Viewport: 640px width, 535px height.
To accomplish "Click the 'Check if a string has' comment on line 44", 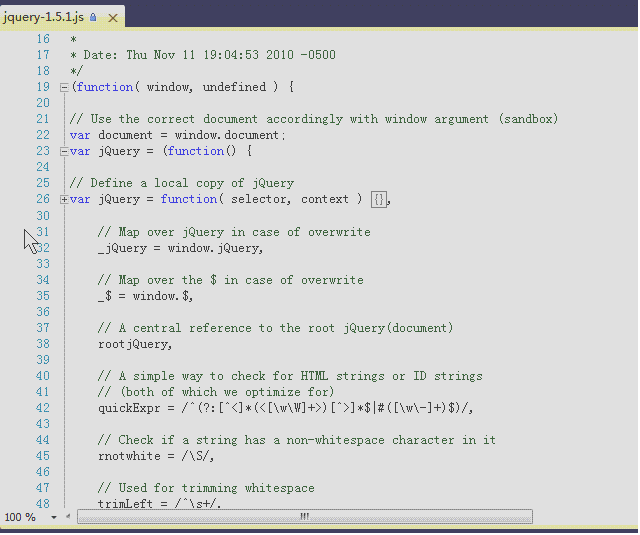I will pos(297,440).
